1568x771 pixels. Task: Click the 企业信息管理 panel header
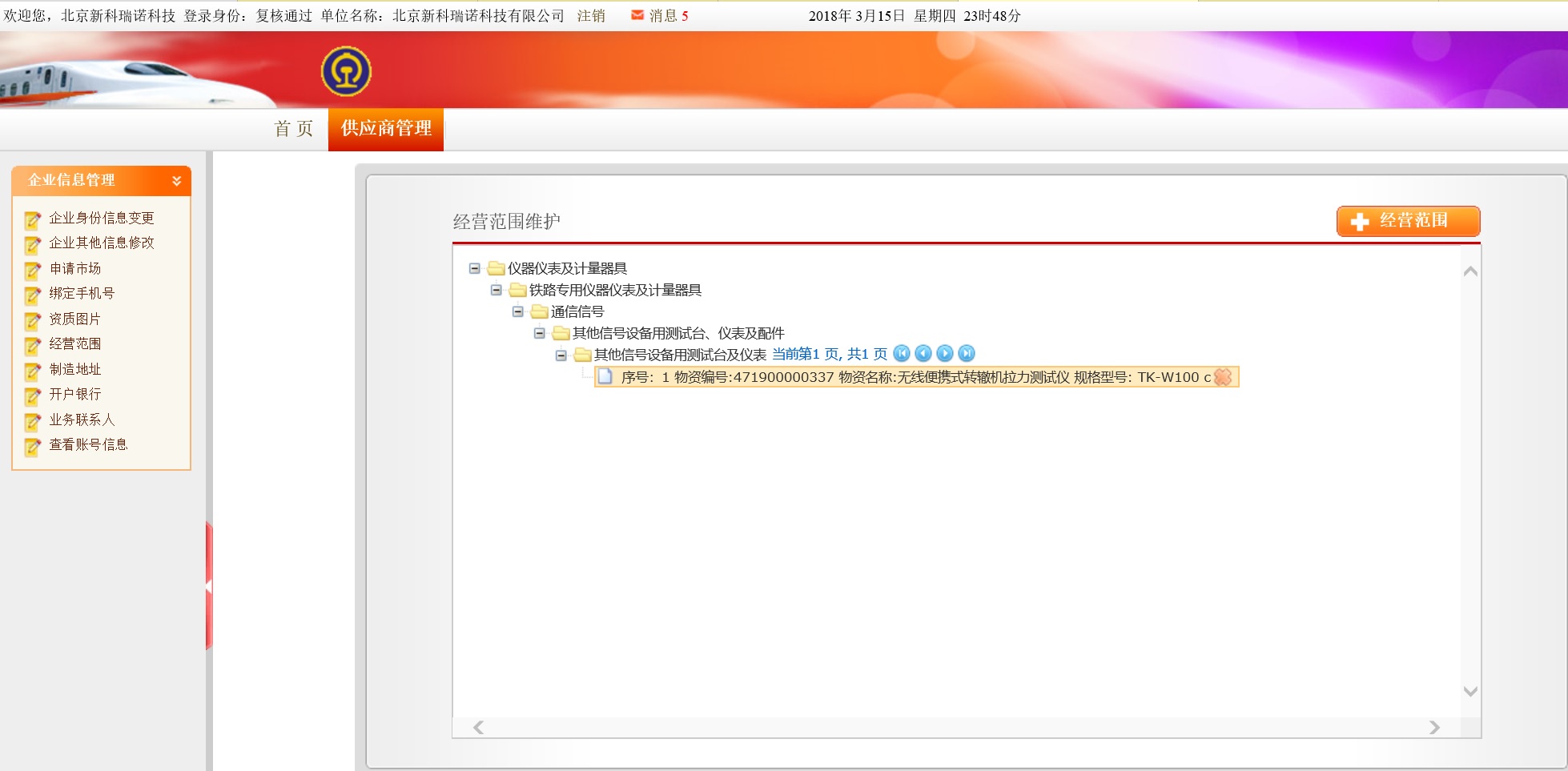(x=102, y=181)
